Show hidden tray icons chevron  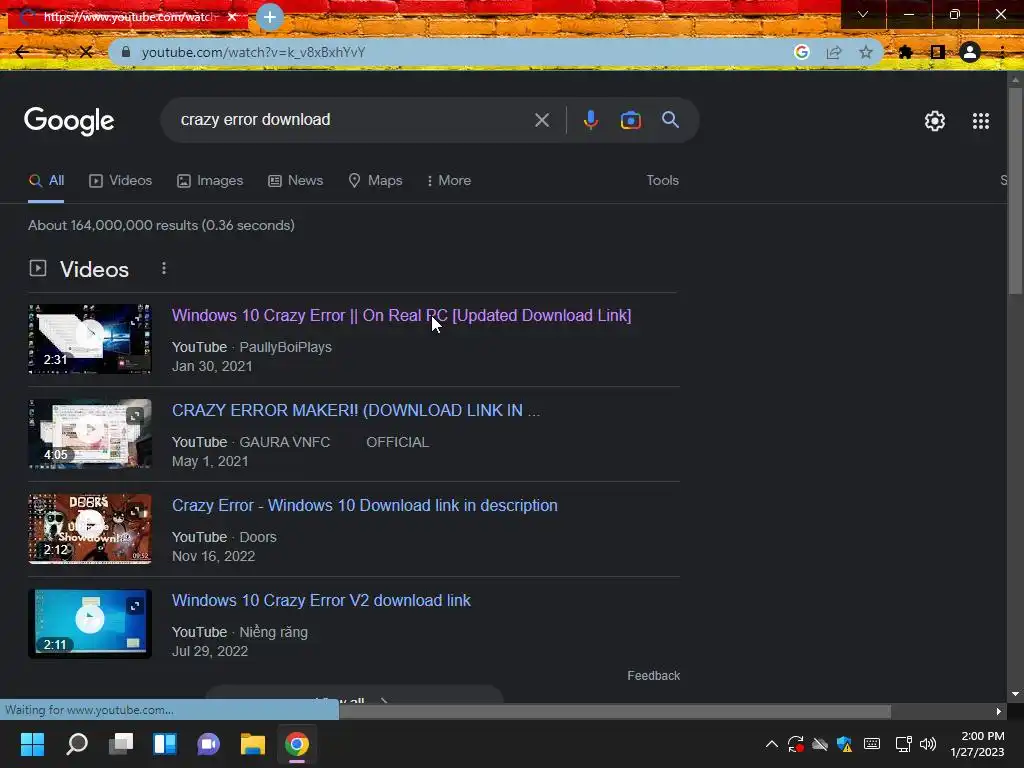point(771,744)
